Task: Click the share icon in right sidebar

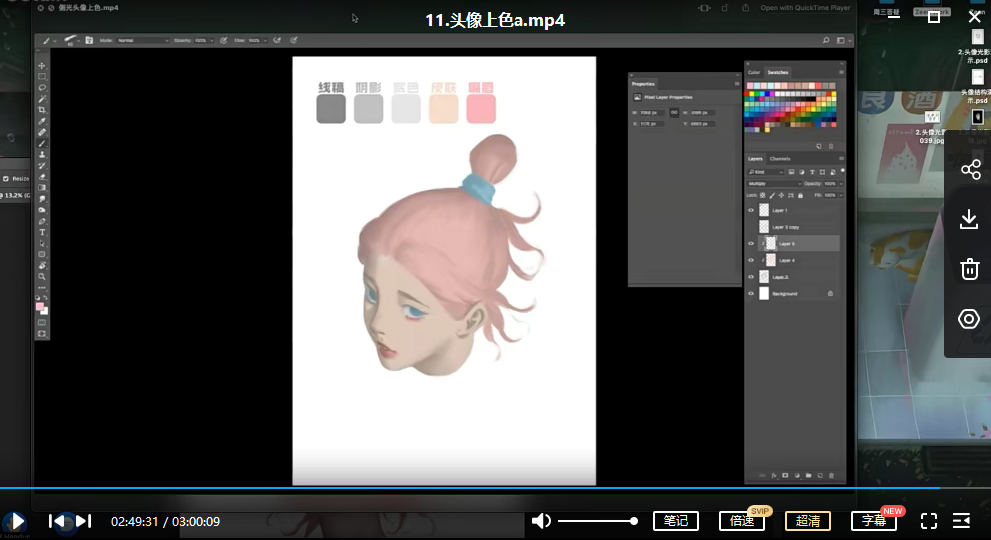Action: [x=969, y=170]
